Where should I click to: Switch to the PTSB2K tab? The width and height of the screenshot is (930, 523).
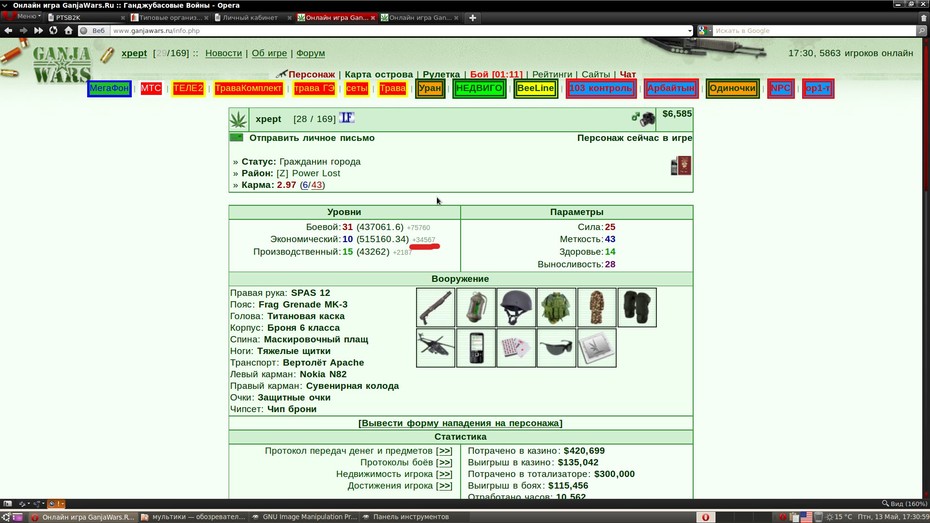(x=85, y=18)
